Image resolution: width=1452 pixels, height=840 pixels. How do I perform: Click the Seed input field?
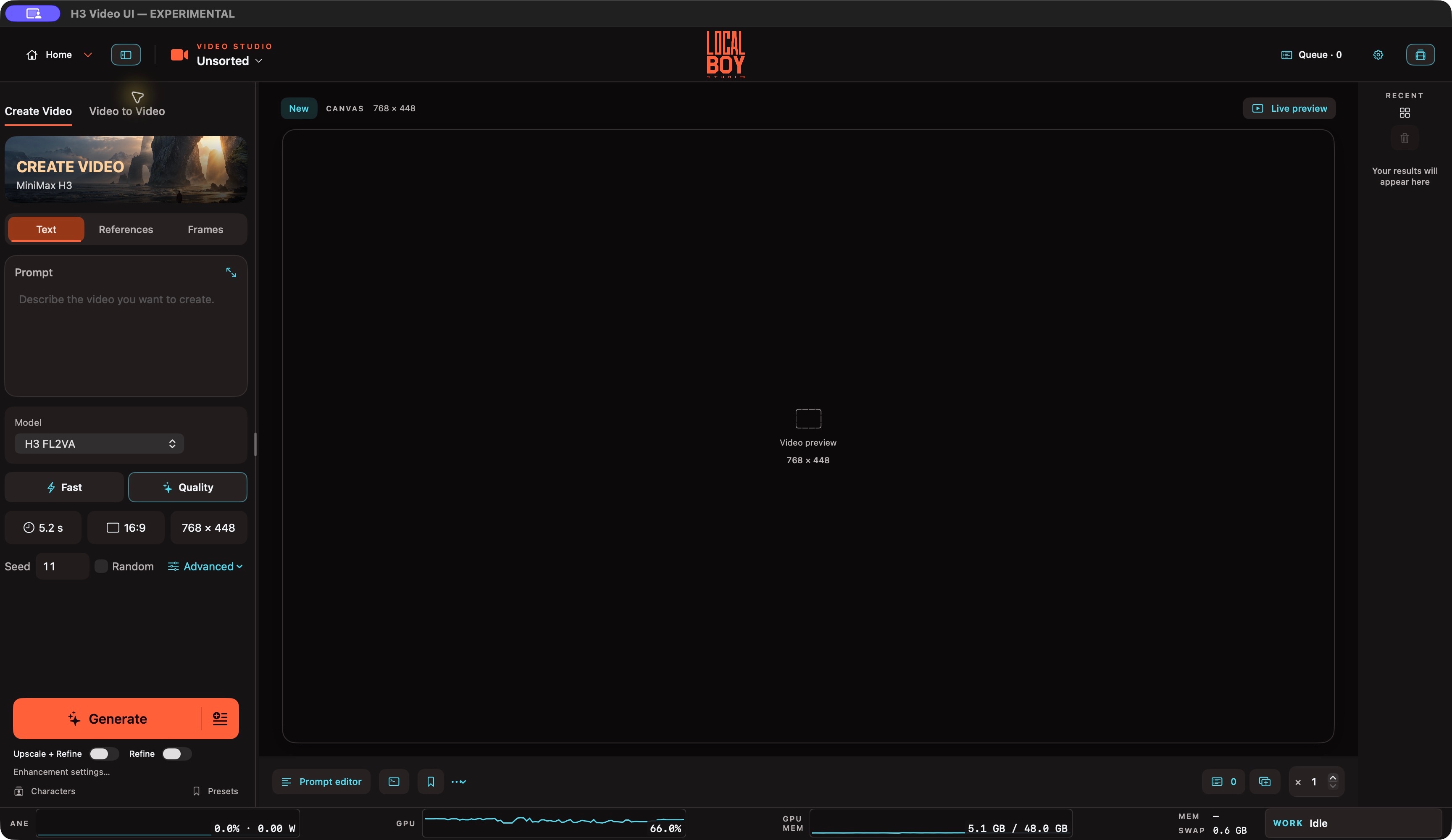[62, 566]
